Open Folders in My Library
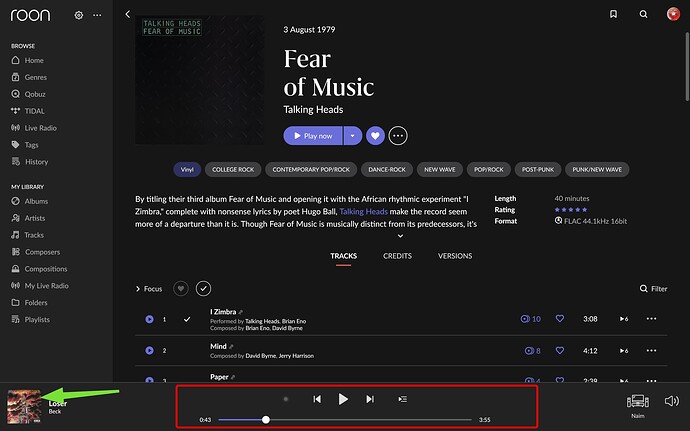This screenshot has width=690, height=431. click(x=29, y=303)
